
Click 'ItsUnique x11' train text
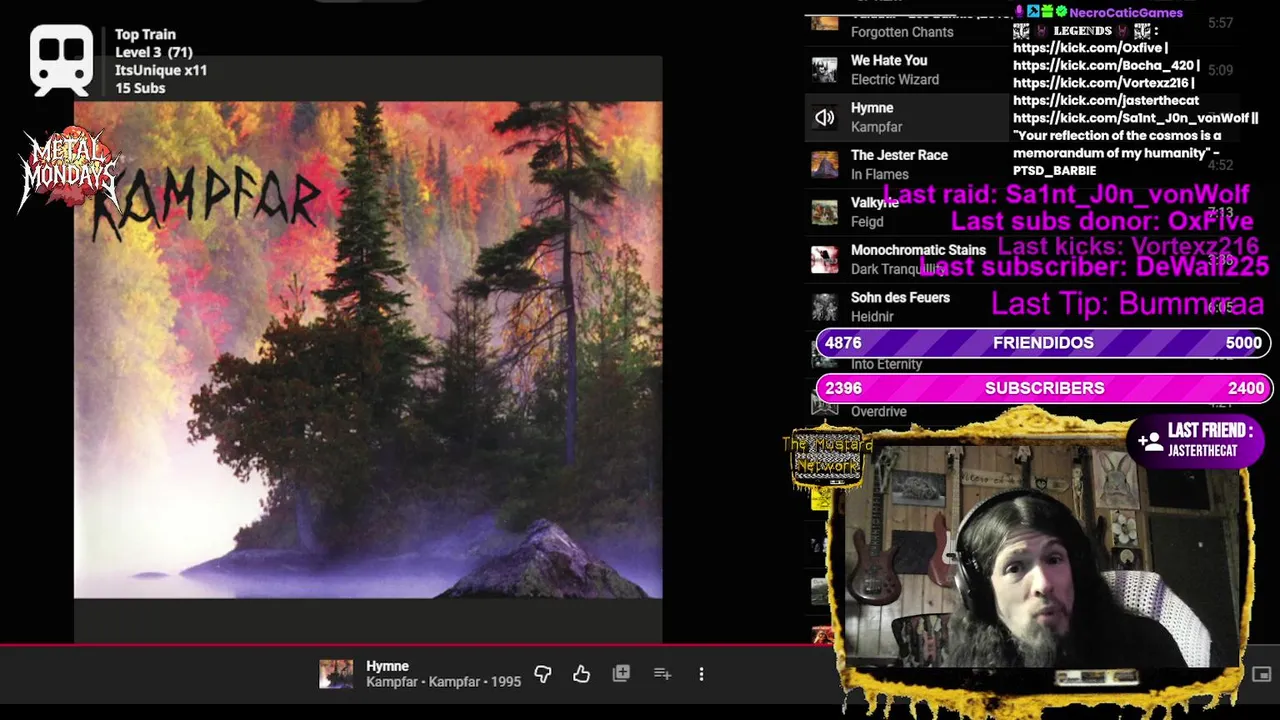click(x=161, y=70)
